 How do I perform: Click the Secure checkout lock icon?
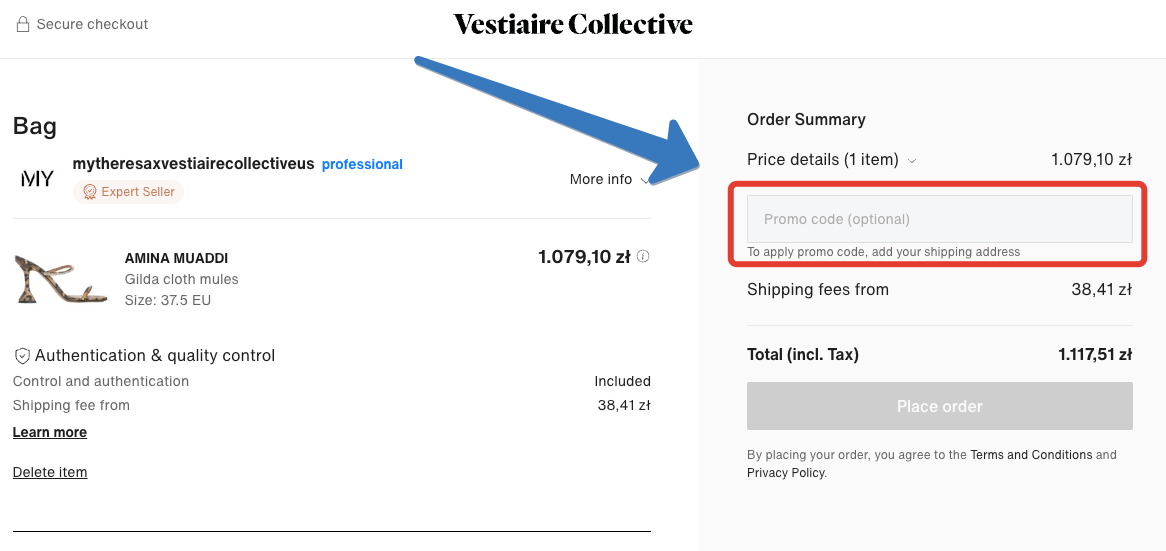(23, 24)
